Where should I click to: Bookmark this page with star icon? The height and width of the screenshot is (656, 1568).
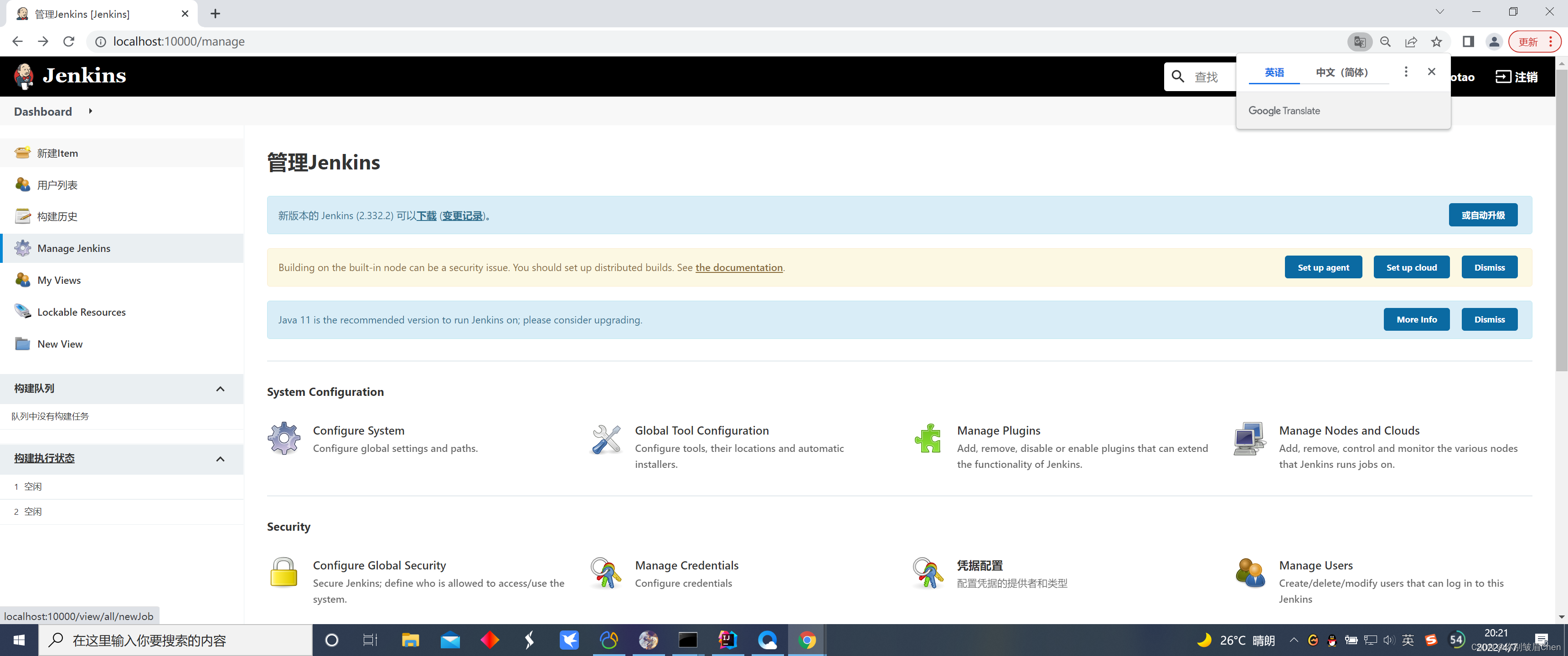1437,41
